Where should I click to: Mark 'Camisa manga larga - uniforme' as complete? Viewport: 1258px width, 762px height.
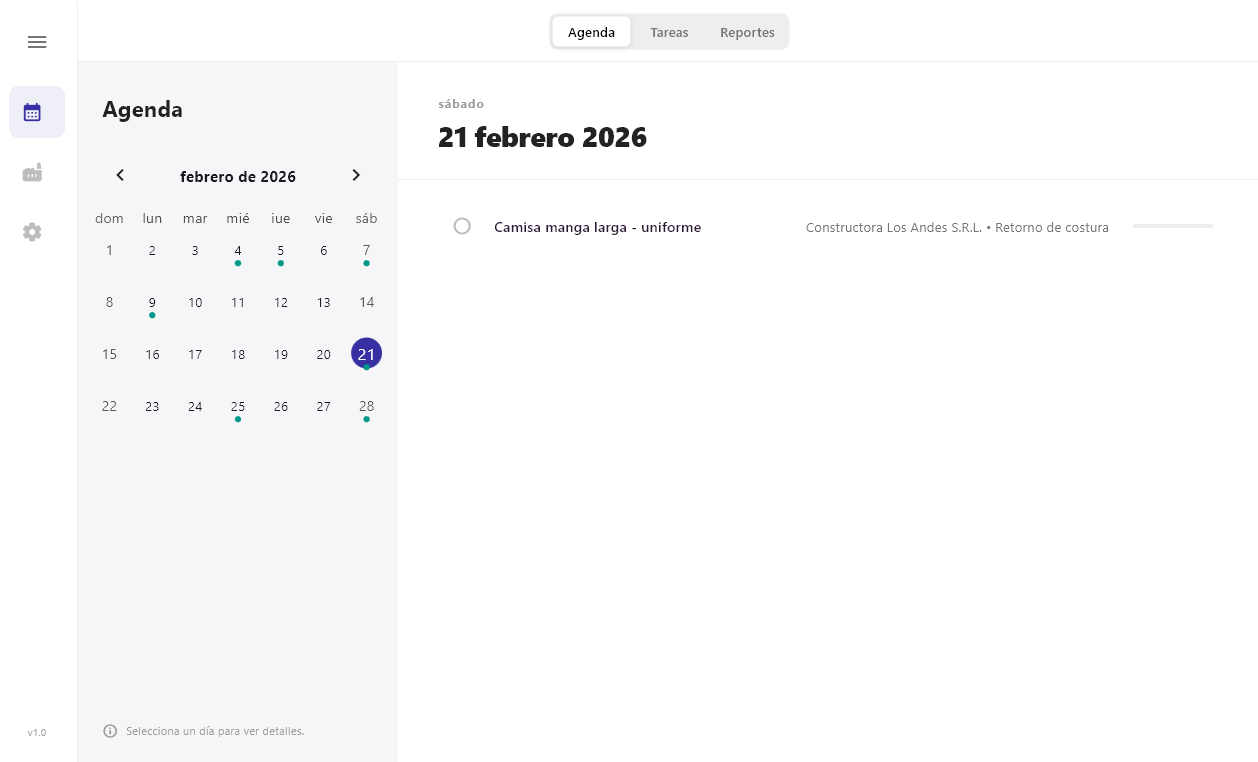462,226
